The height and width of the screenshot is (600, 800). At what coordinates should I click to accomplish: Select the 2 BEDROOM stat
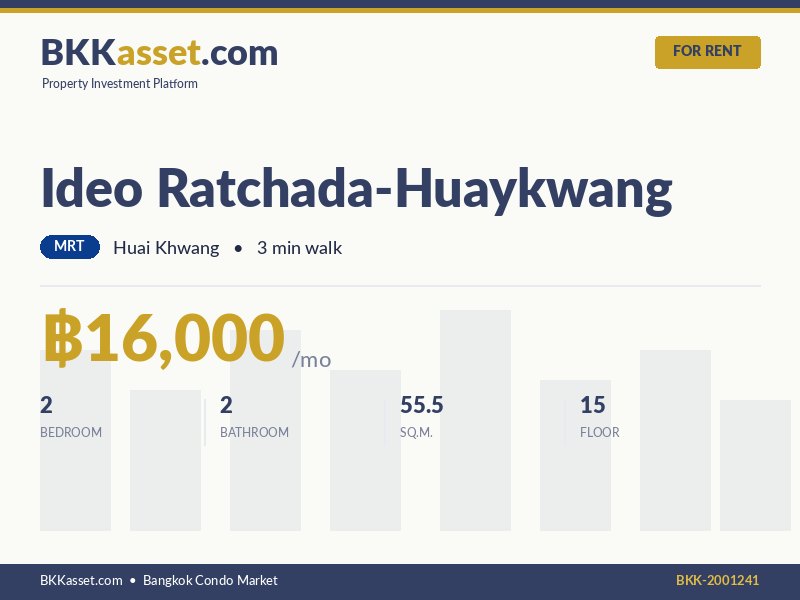tap(71, 417)
